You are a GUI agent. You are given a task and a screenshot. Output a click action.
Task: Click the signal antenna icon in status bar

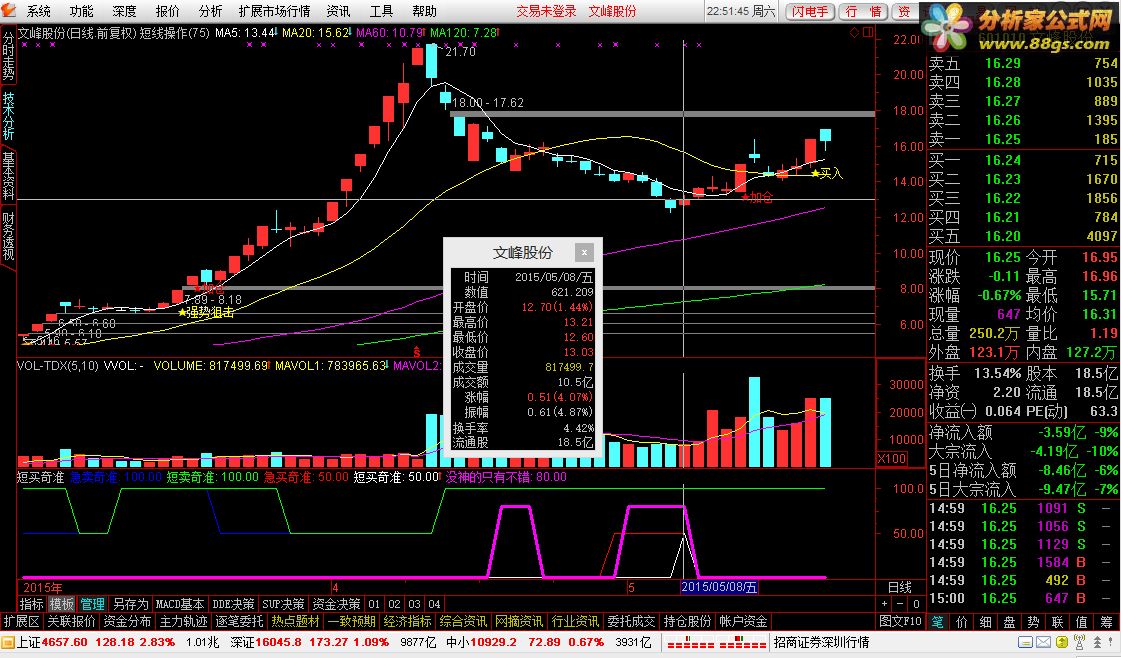[x=1080, y=642]
